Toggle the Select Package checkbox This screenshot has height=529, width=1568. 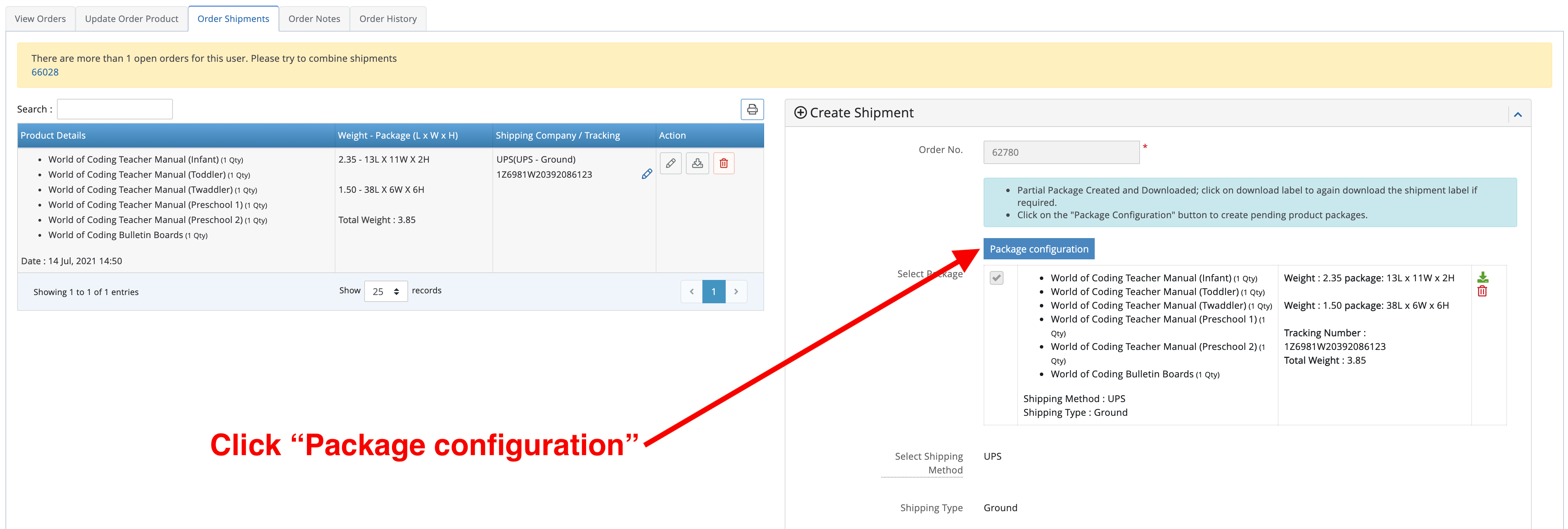[x=996, y=278]
